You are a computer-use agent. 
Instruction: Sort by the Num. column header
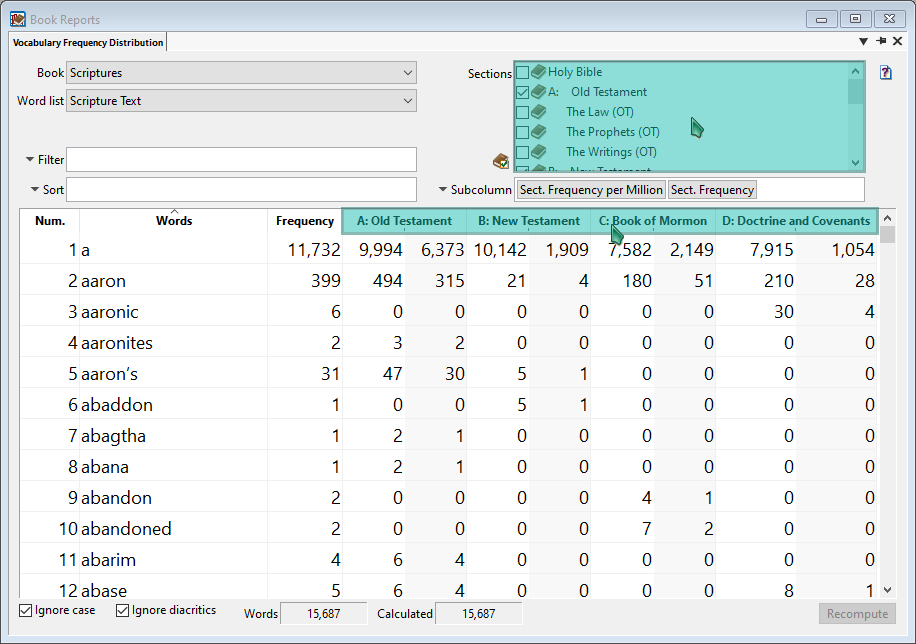[x=50, y=221]
